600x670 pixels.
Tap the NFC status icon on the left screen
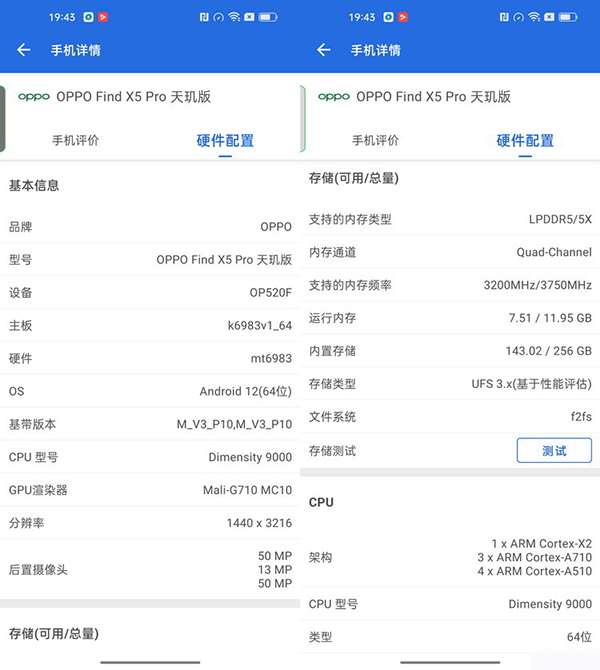204,17
